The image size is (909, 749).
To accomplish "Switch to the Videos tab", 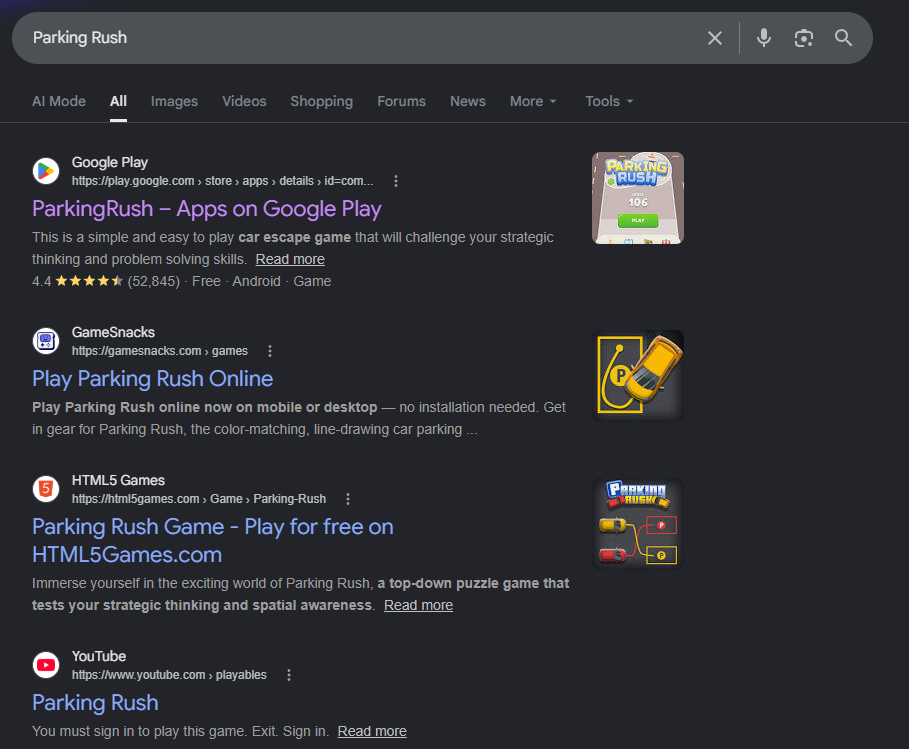I will [244, 101].
